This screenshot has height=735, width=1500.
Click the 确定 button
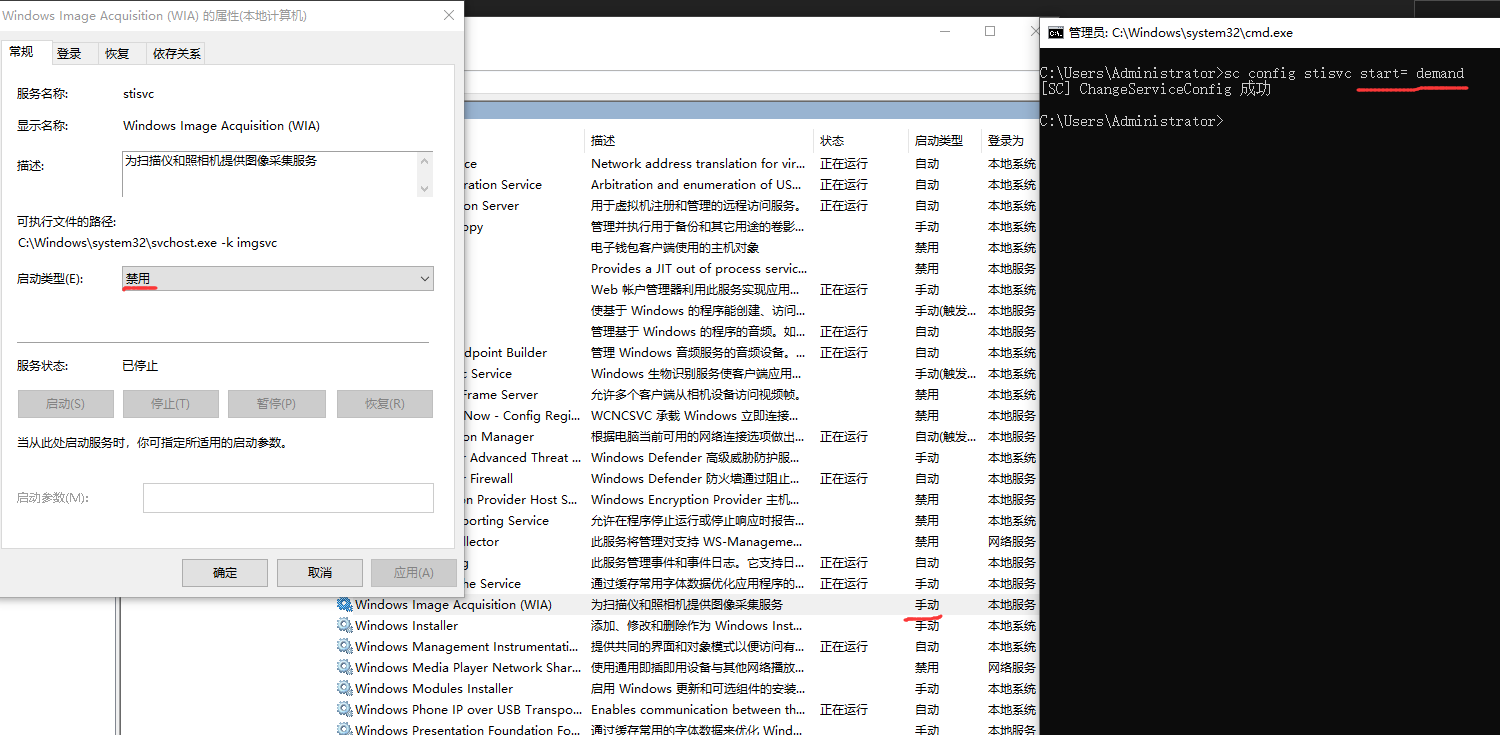[x=225, y=573]
